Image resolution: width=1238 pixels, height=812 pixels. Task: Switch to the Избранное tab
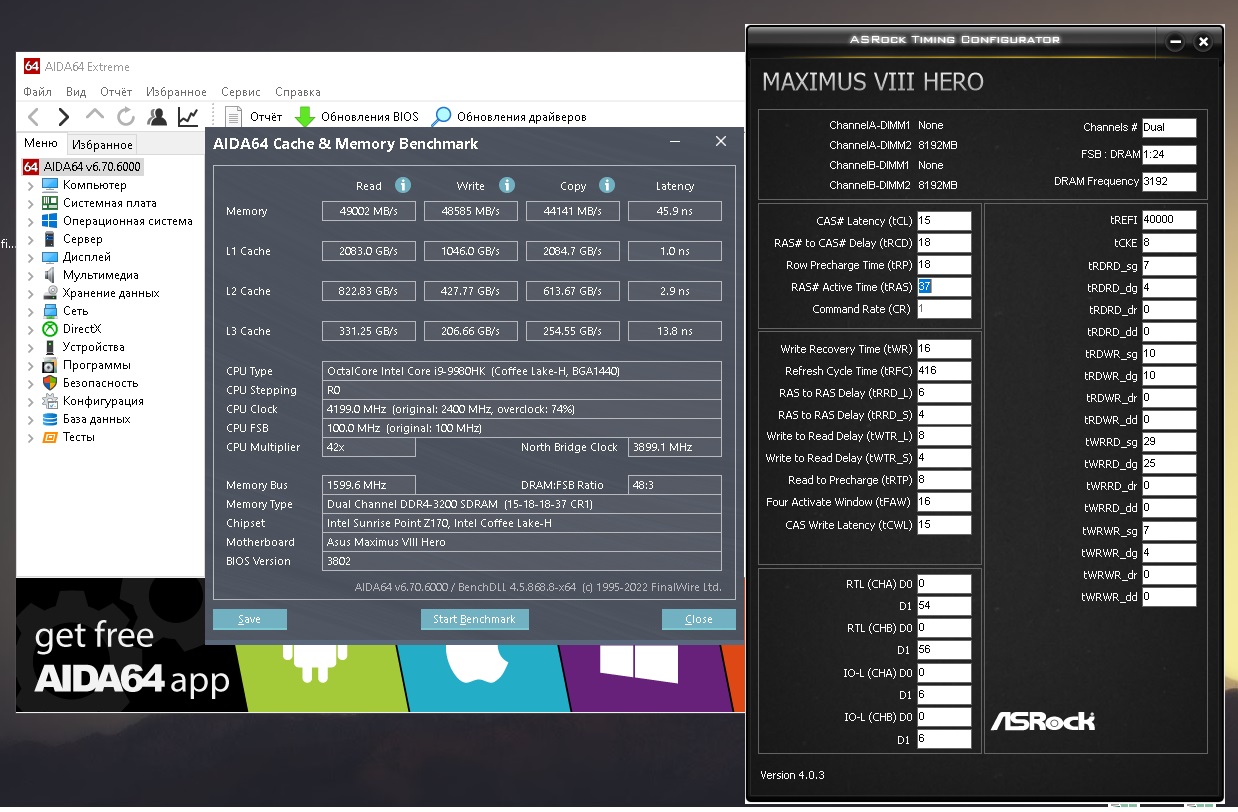[x=102, y=145]
